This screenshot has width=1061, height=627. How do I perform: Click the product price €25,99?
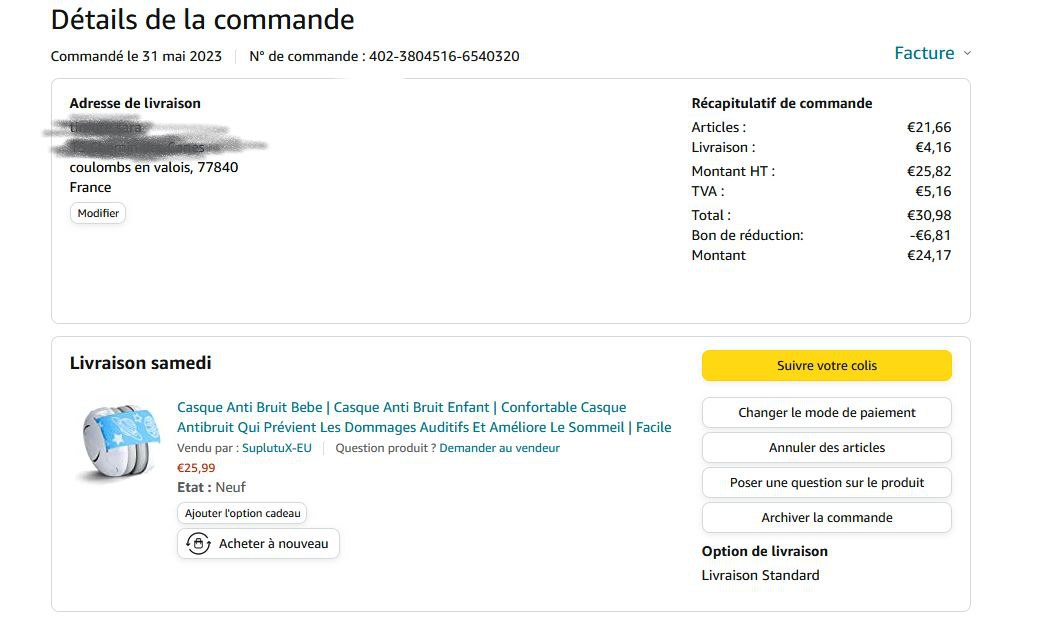196,467
